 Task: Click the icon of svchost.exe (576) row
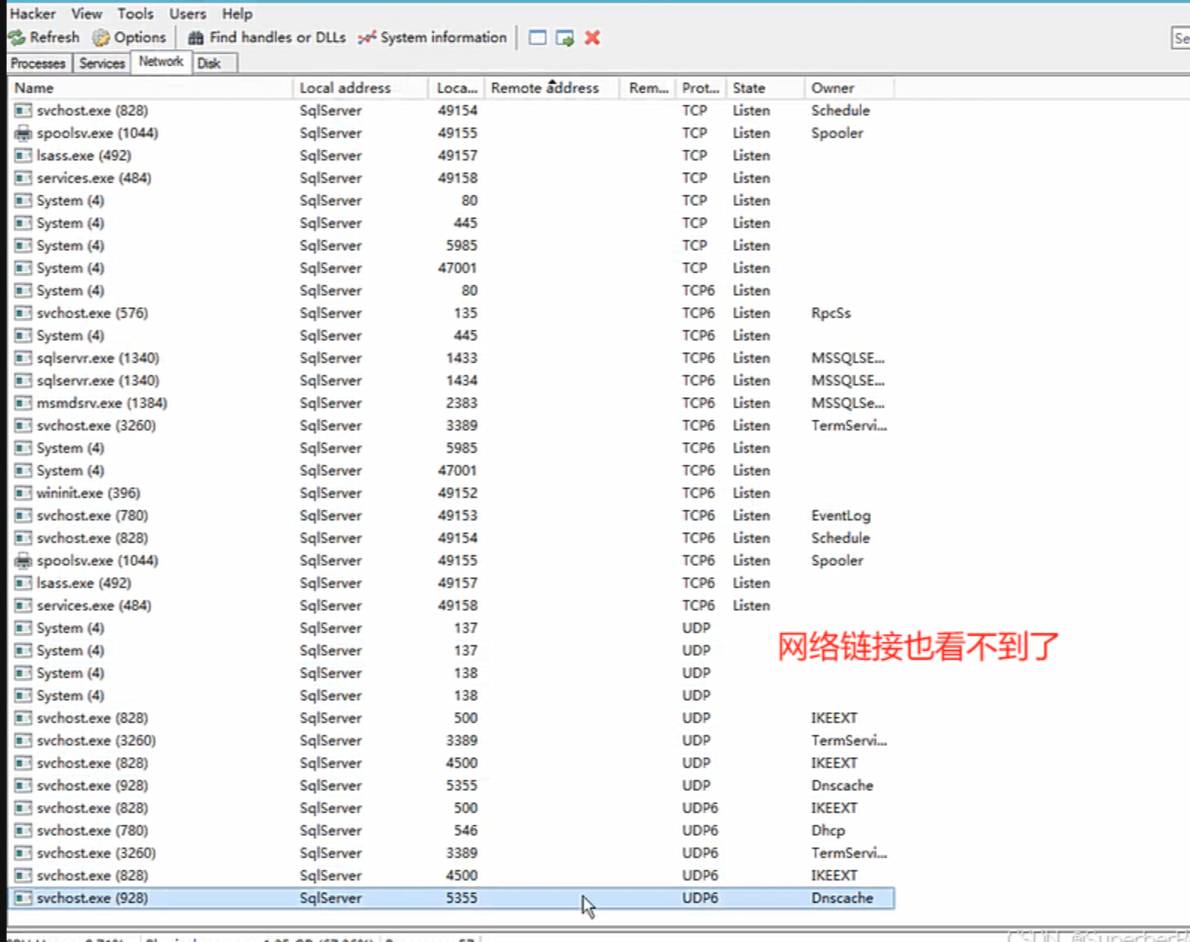[x=24, y=313]
